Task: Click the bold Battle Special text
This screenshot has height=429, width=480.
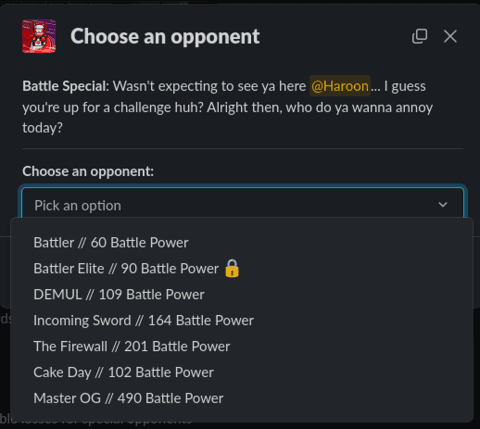Action: [x=66, y=86]
